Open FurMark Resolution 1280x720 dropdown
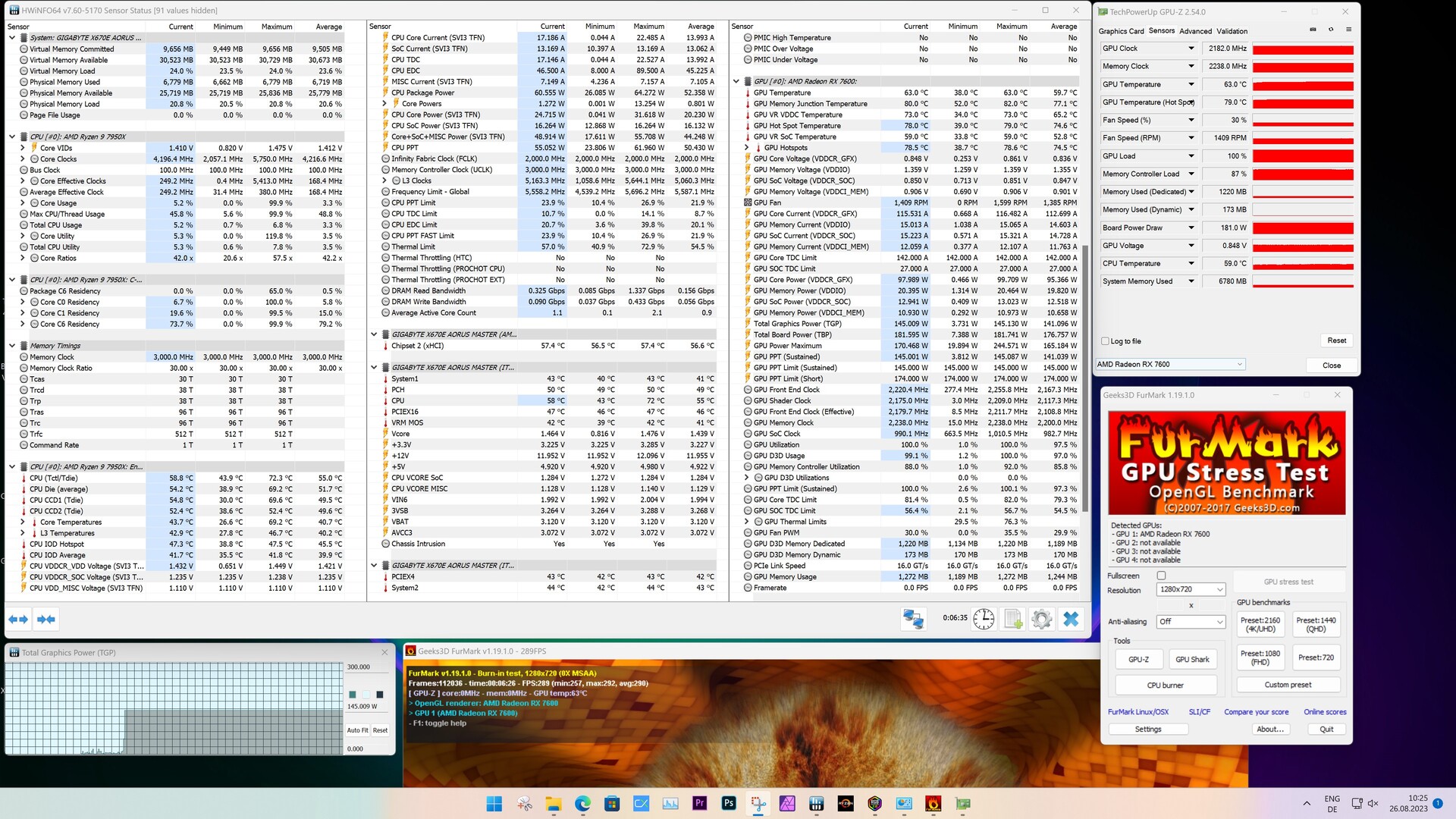 1191,589
